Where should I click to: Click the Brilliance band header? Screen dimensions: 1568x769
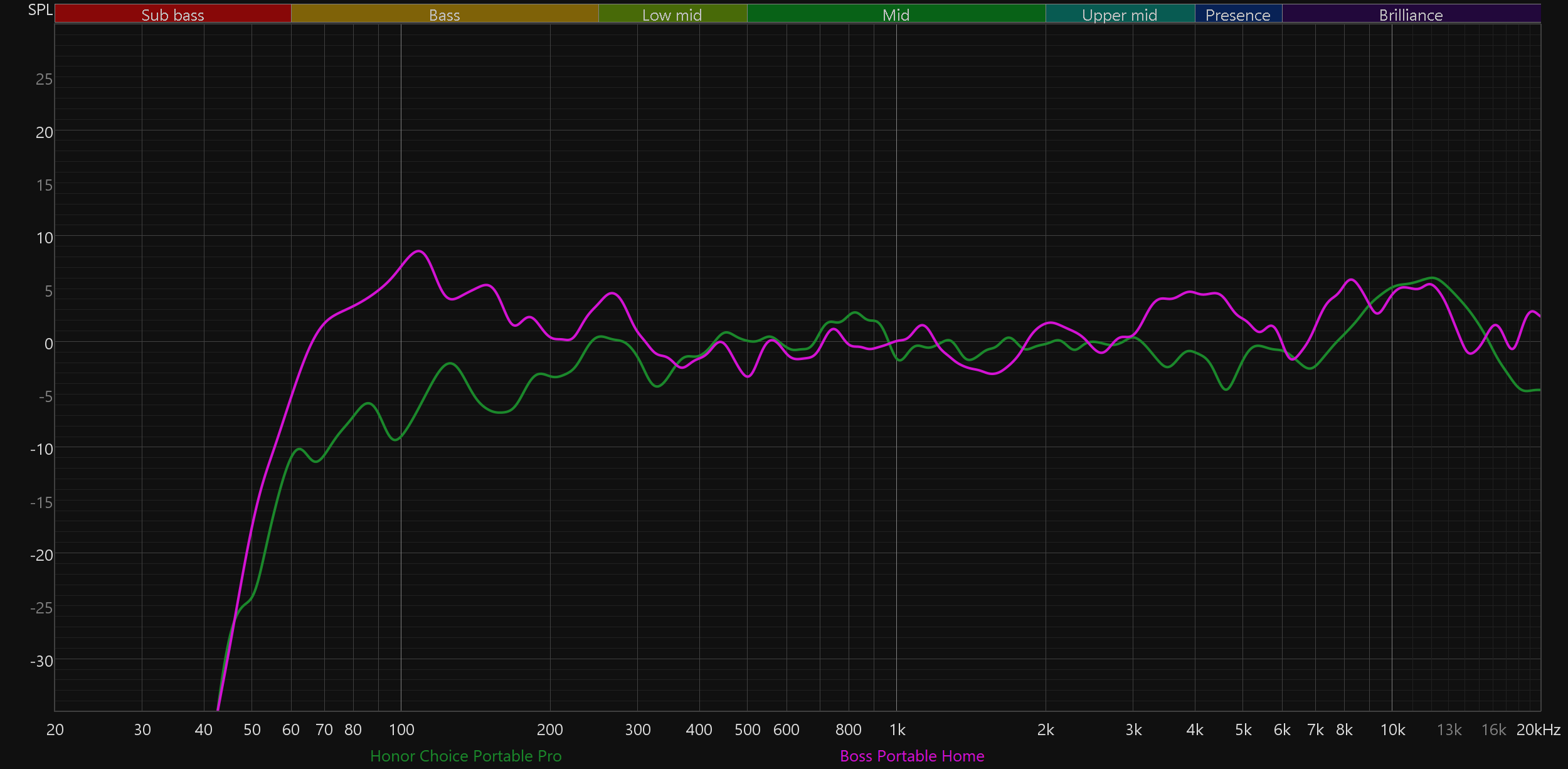pos(1411,14)
